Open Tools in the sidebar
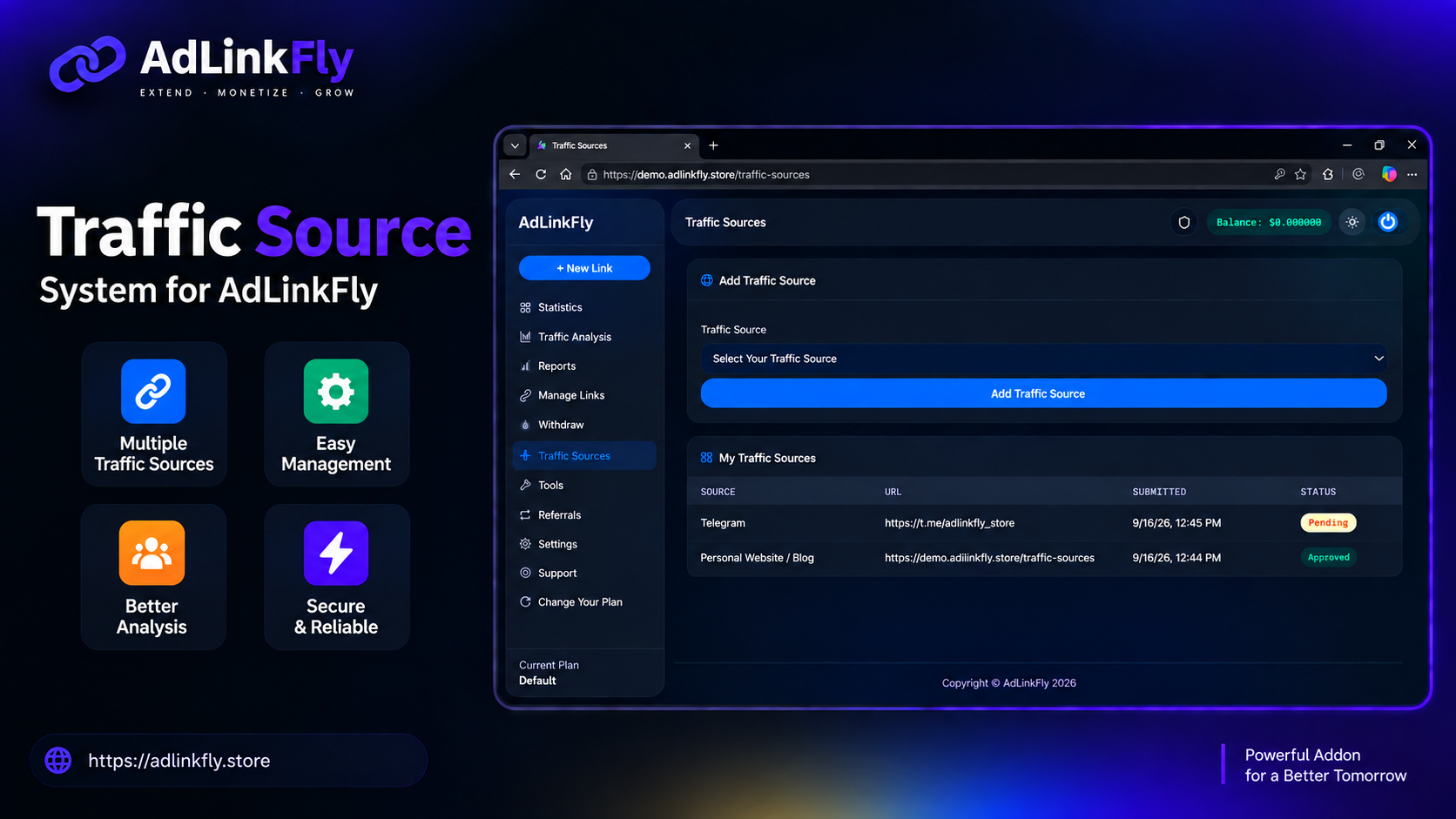The height and width of the screenshot is (819, 1456). (584, 486)
